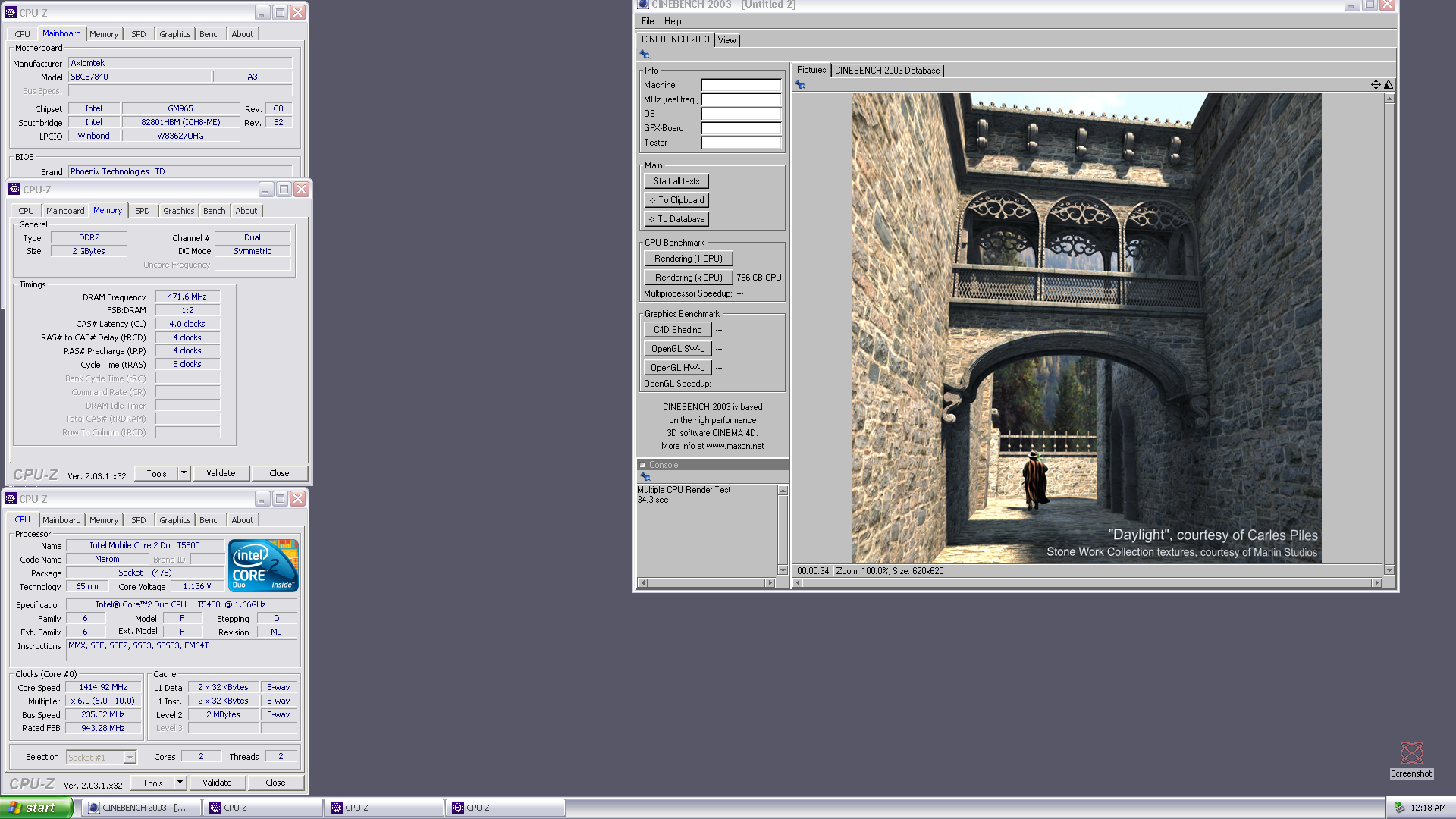Run the OpenGL HW-L test
Screen dimensions: 1456x819
(678, 368)
